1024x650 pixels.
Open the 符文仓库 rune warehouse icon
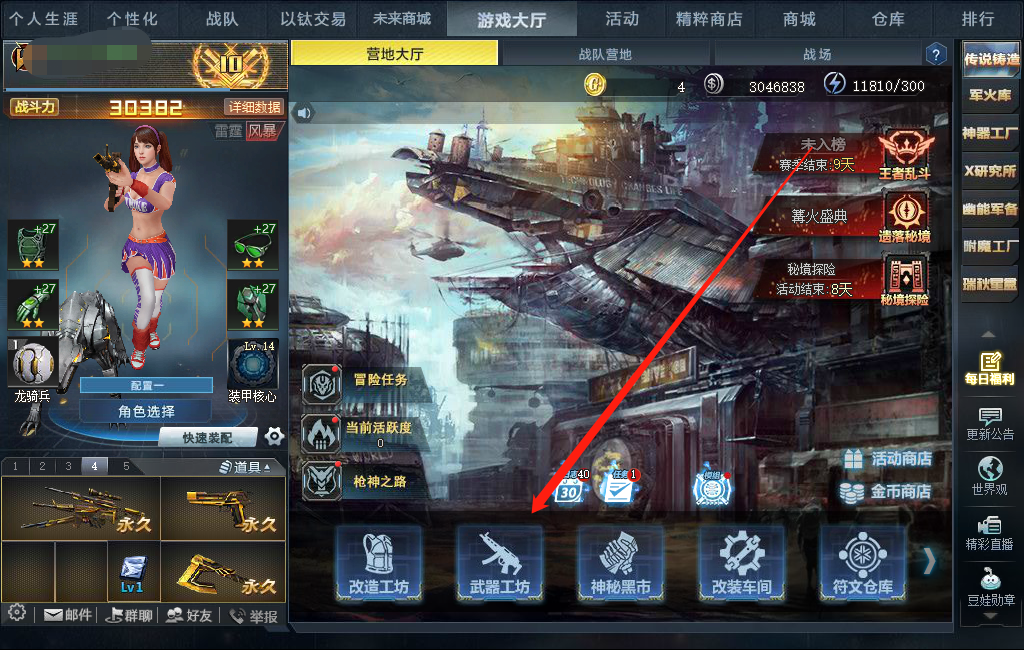[863, 564]
